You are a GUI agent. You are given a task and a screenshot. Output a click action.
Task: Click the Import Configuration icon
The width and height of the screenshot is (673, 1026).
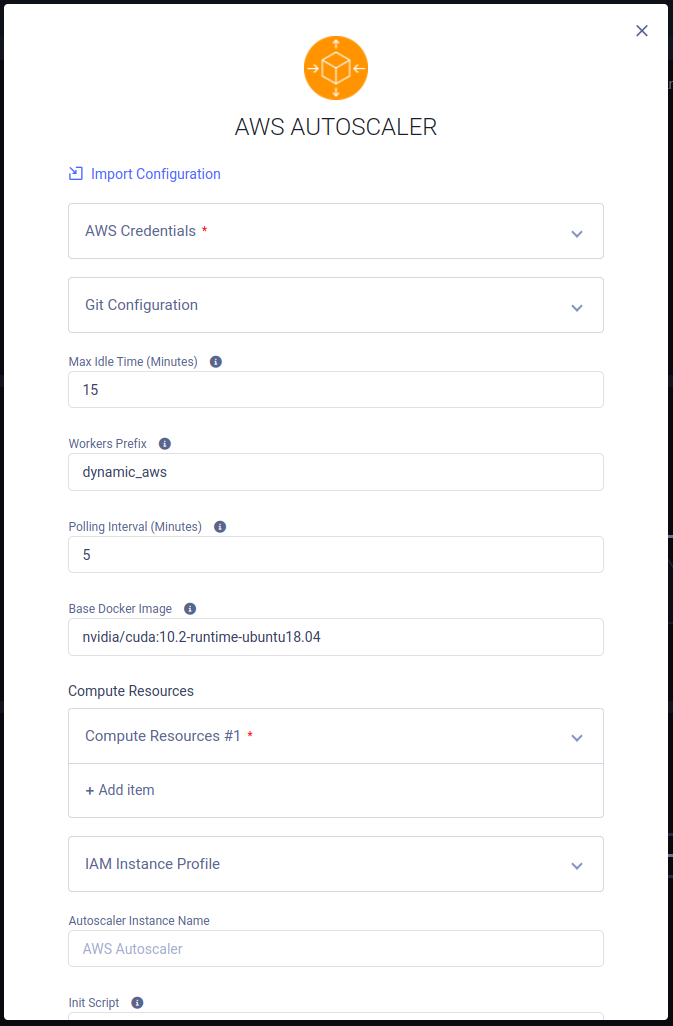pyautogui.click(x=75, y=173)
